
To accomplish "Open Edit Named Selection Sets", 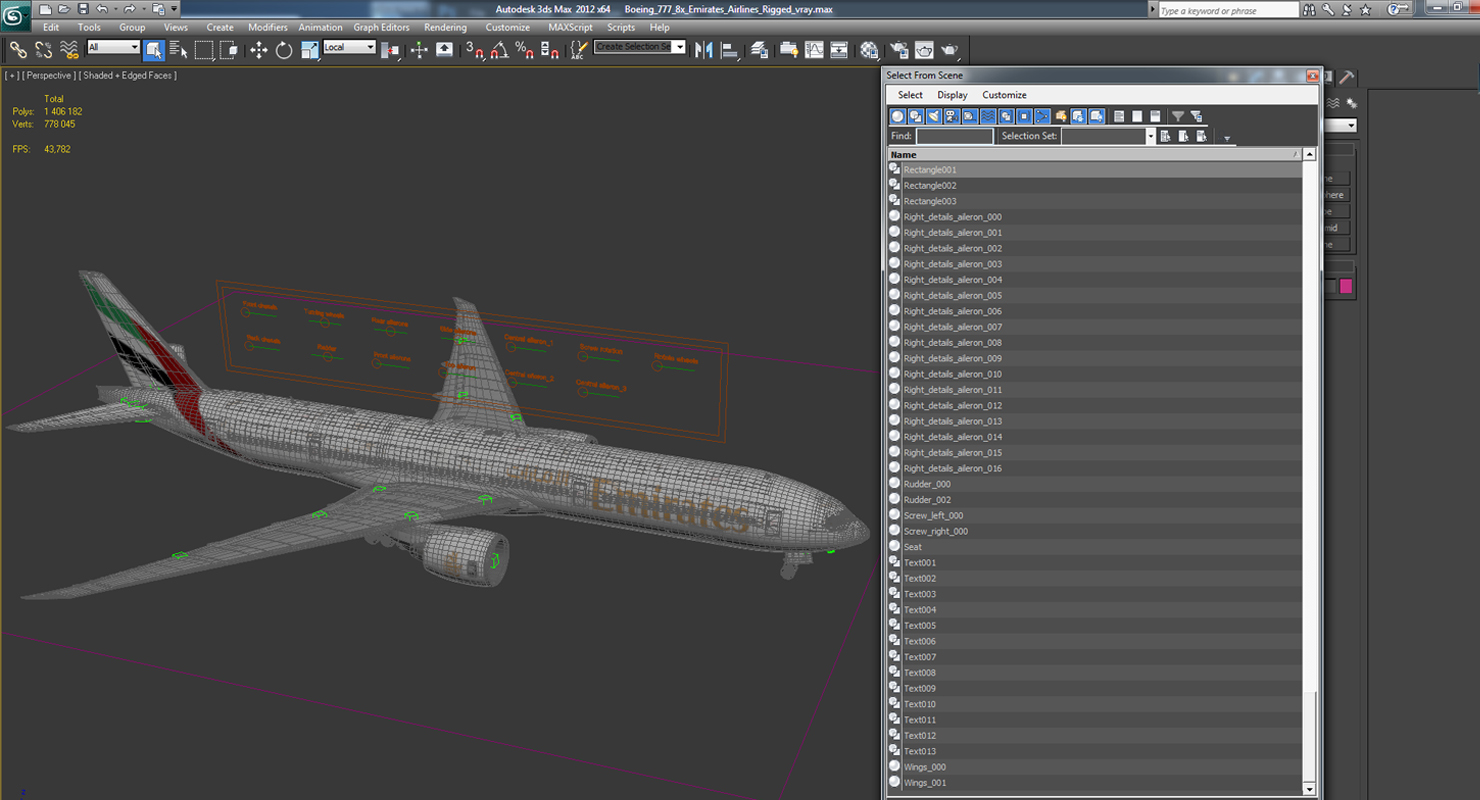I will [x=577, y=50].
